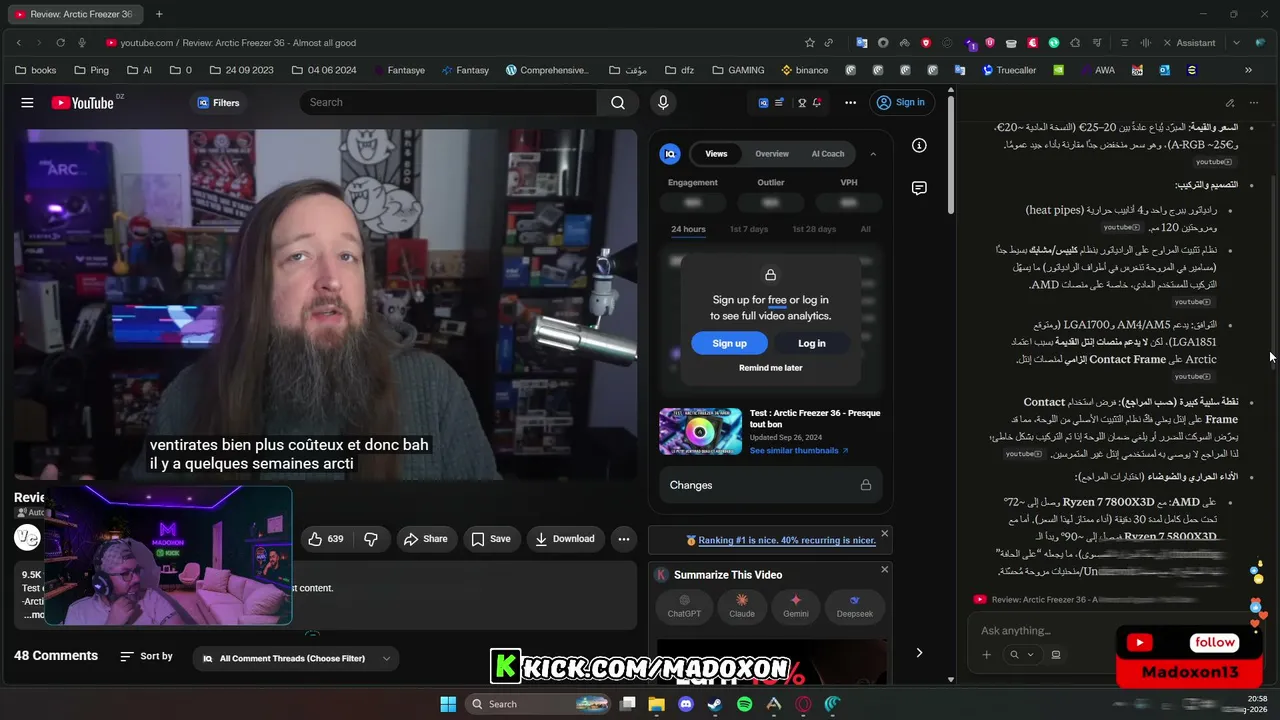The height and width of the screenshot is (720, 1280).
Task: Sign in to YouTube
Action: coord(900,102)
